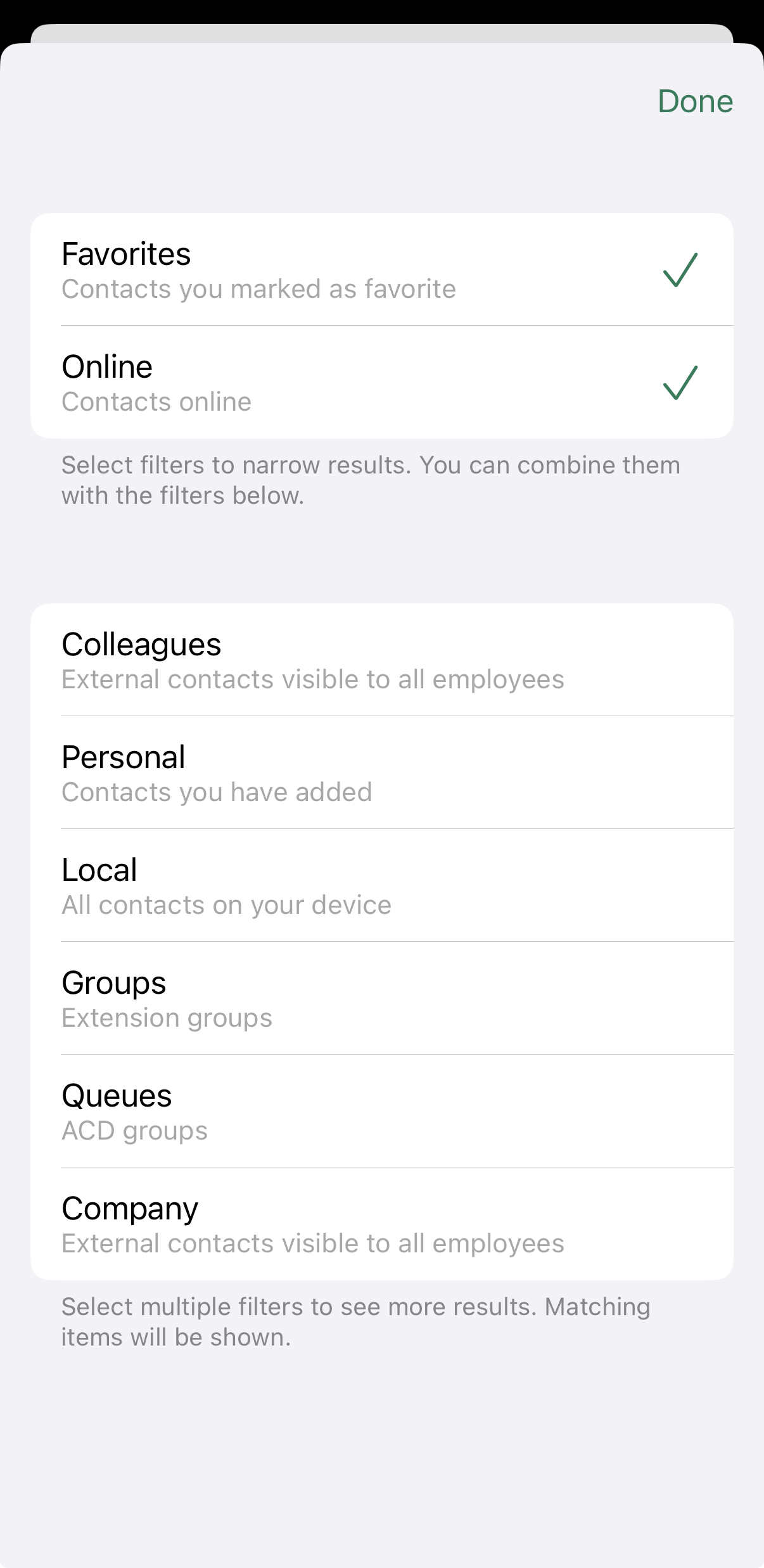
Task: Click the "ACD groups" subtitle
Action: [x=134, y=1131]
